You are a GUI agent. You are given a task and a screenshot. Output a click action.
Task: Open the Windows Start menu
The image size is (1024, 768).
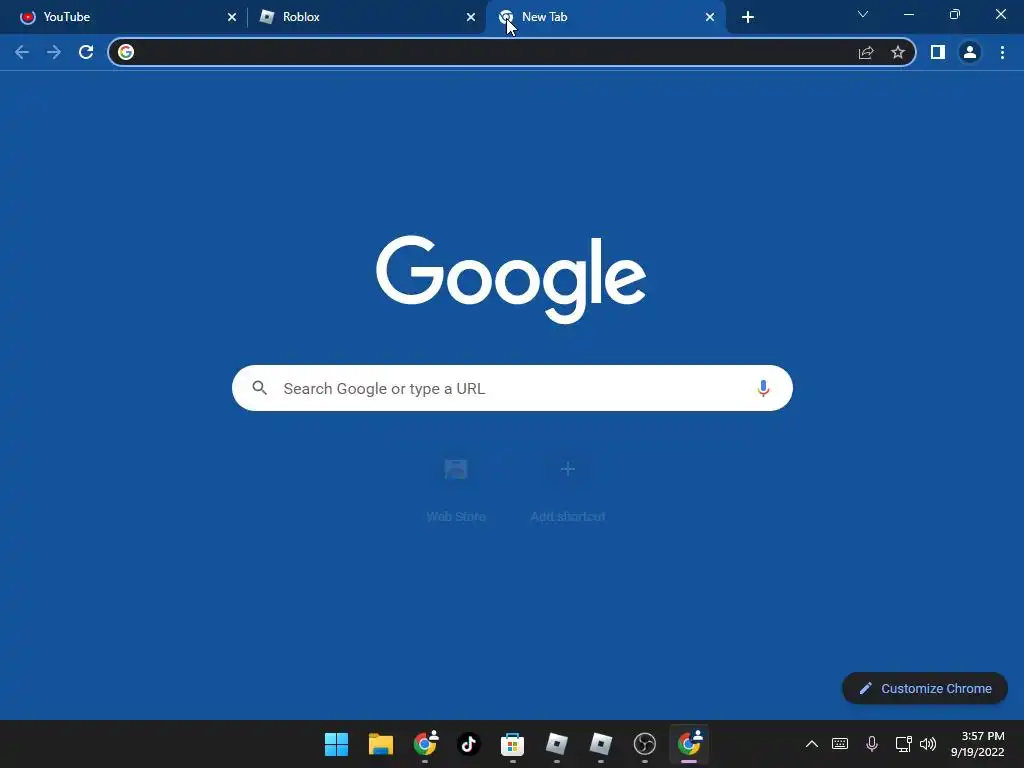click(336, 744)
